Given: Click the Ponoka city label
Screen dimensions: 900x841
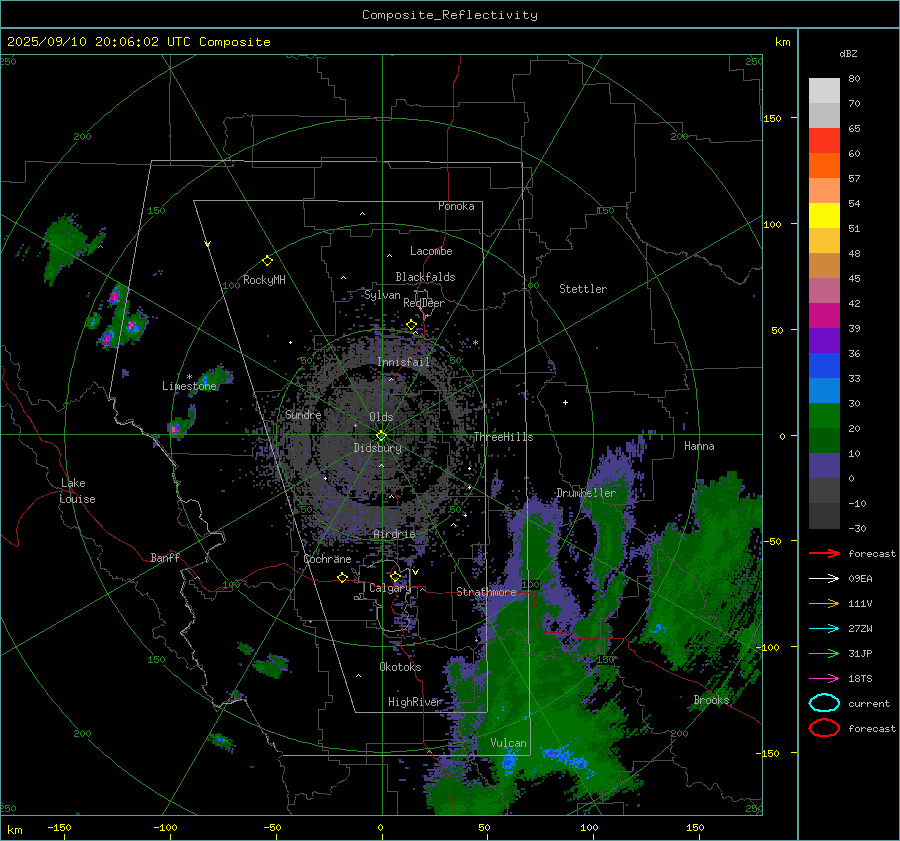Looking at the screenshot, I should coord(456,206).
